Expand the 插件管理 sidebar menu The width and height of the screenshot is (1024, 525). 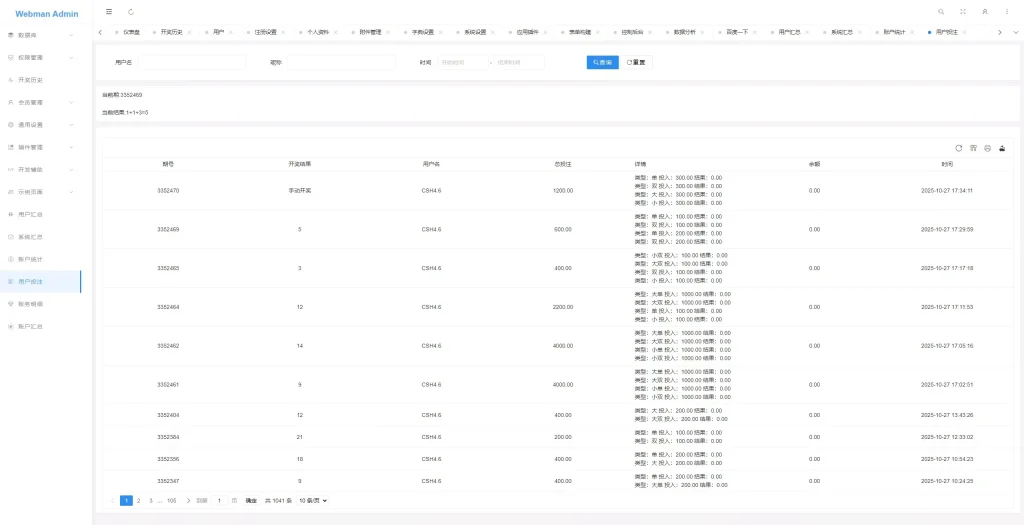(x=40, y=147)
